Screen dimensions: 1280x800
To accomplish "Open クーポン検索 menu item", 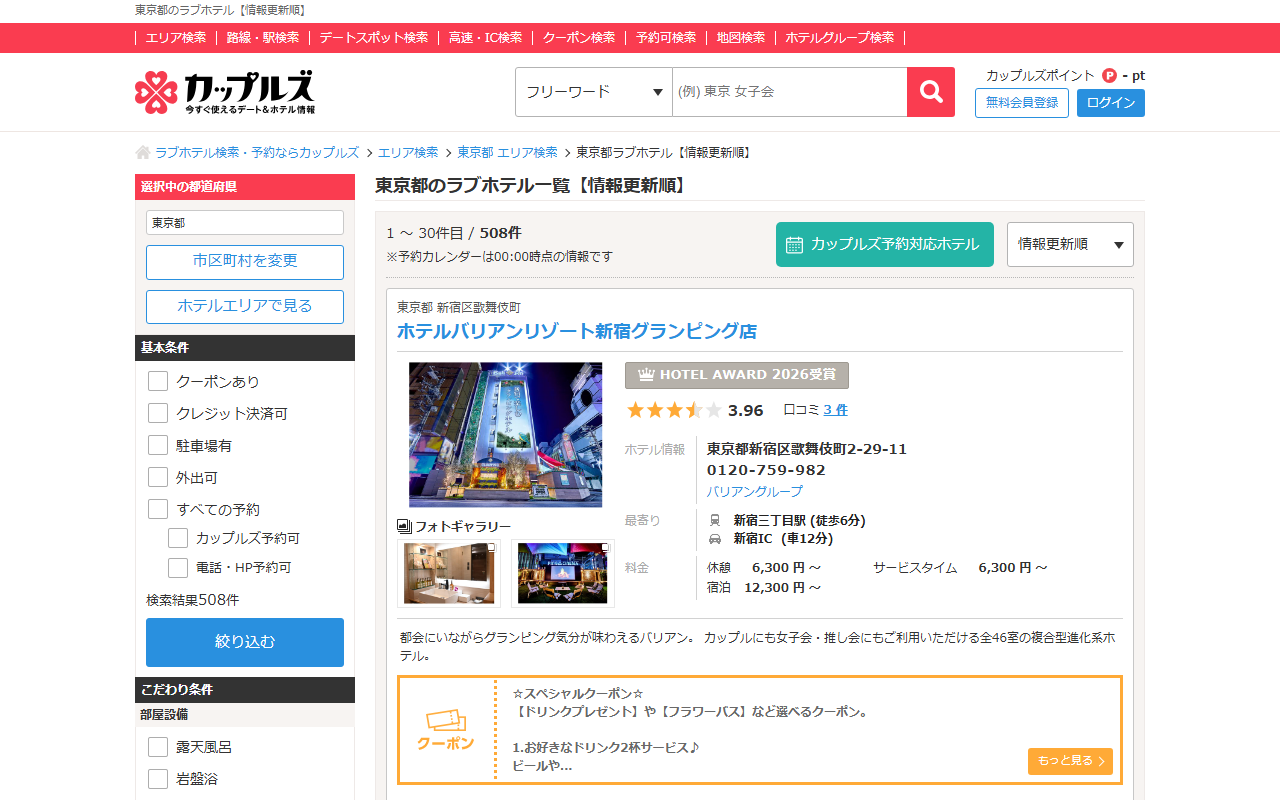I will point(579,38).
